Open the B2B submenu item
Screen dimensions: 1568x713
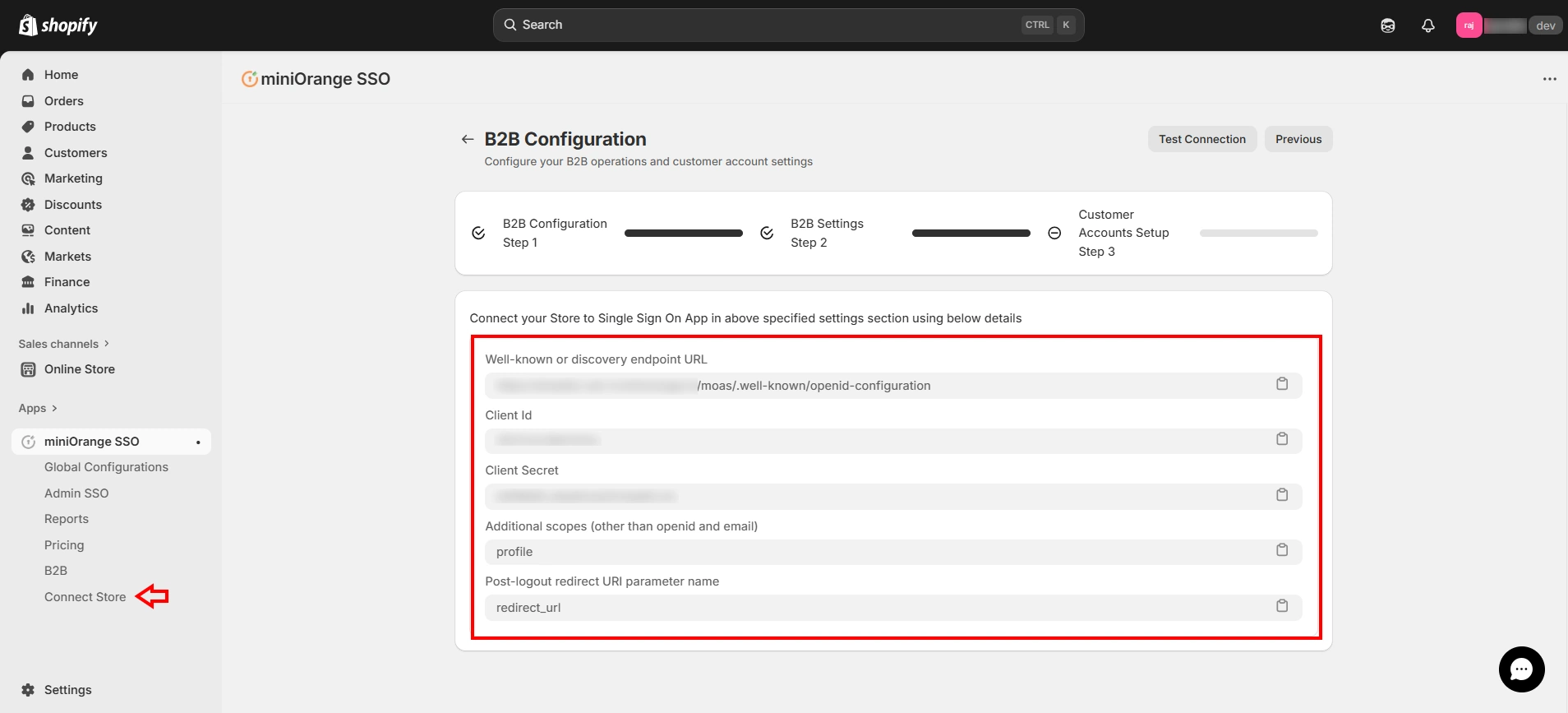56,571
